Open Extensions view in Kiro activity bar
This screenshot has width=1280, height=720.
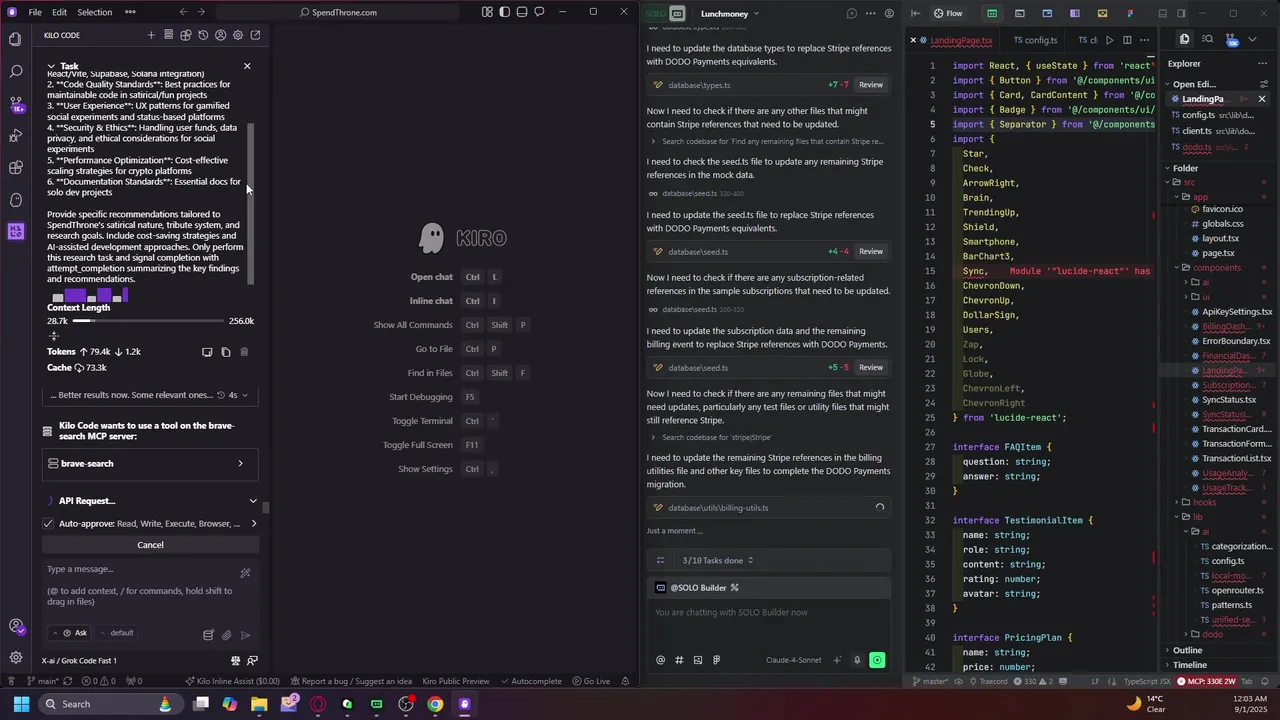tap(15, 167)
